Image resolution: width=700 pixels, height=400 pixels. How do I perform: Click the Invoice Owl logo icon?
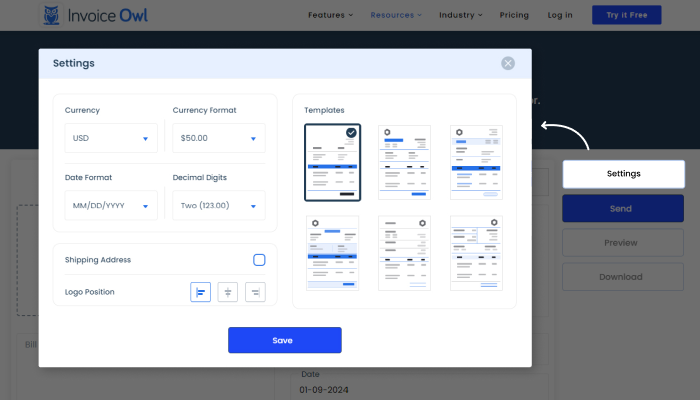[51, 15]
